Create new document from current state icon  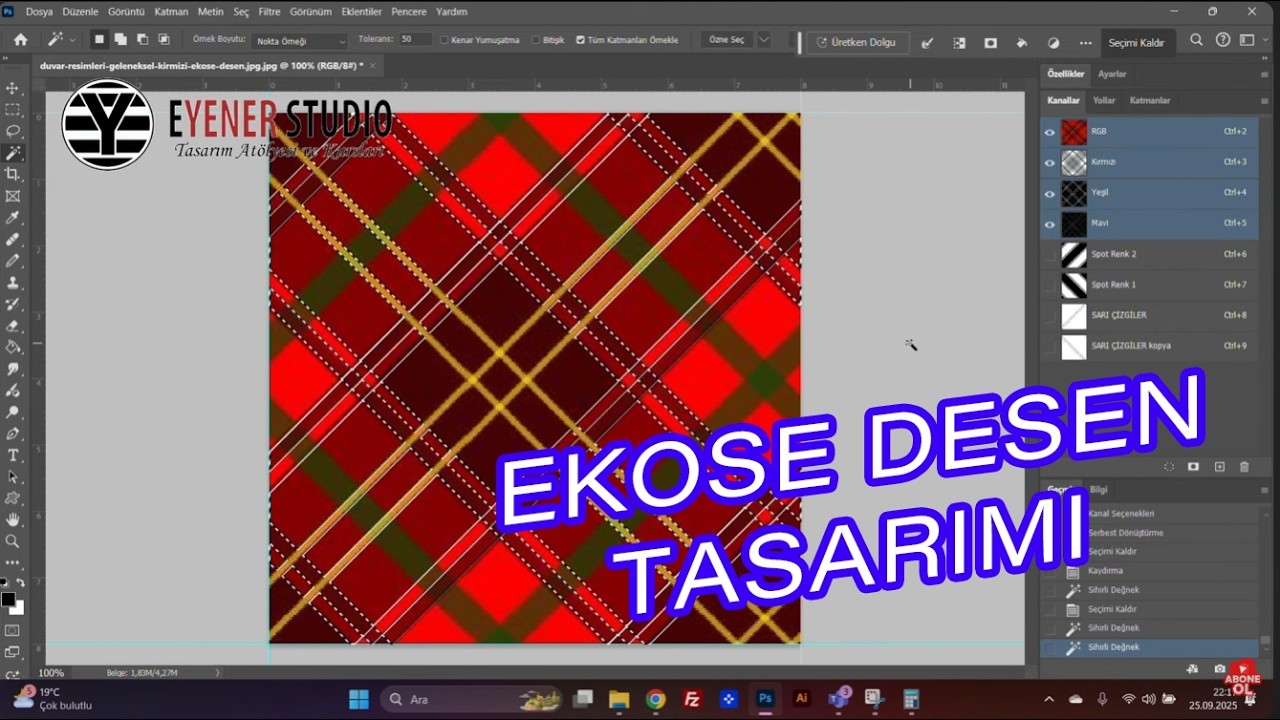click(x=1193, y=669)
